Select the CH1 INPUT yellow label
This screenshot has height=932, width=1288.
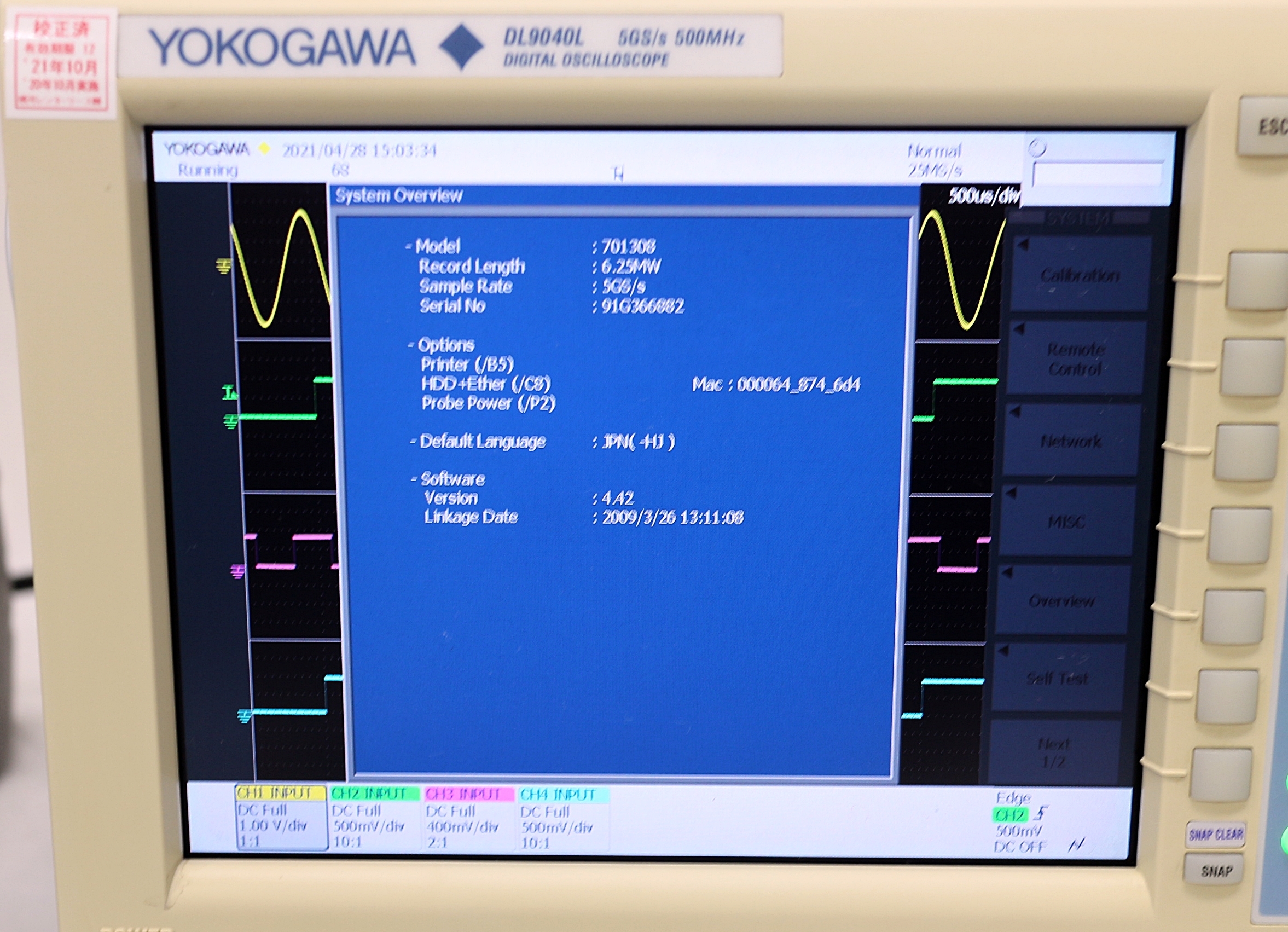[x=281, y=792]
